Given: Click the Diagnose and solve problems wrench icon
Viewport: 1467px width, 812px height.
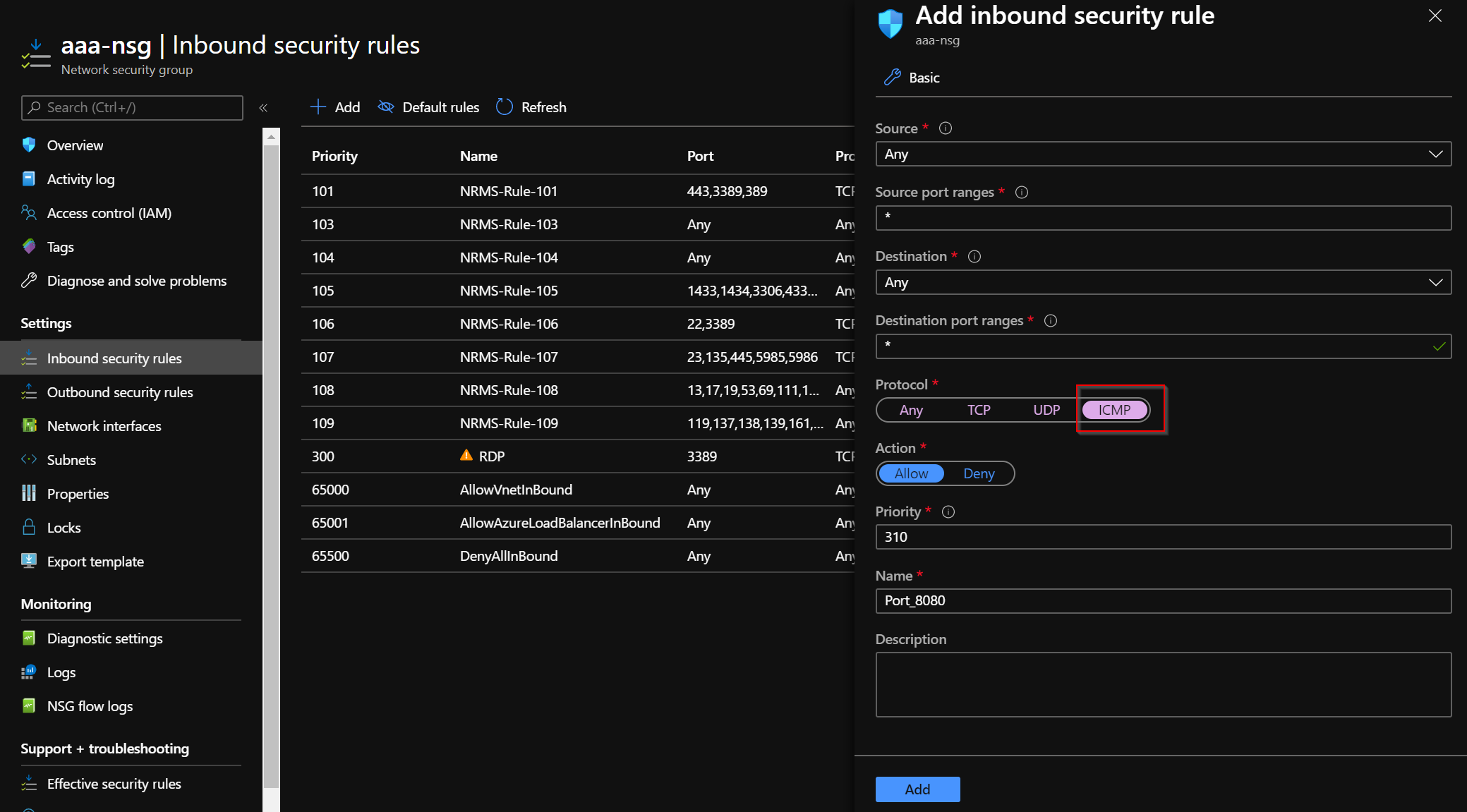Looking at the screenshot, I should 29,280.
